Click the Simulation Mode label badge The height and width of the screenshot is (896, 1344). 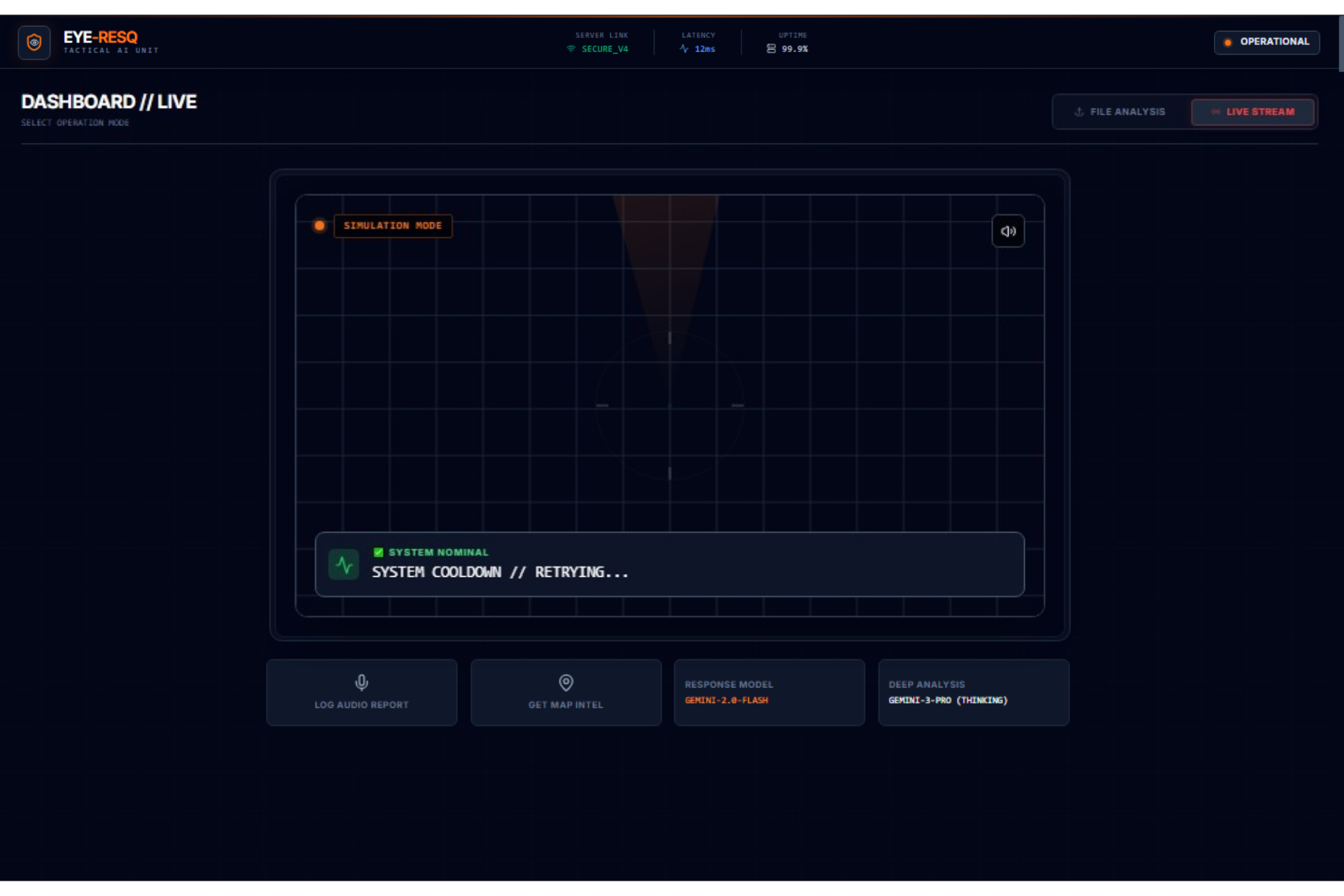click(x=393, y=225)
